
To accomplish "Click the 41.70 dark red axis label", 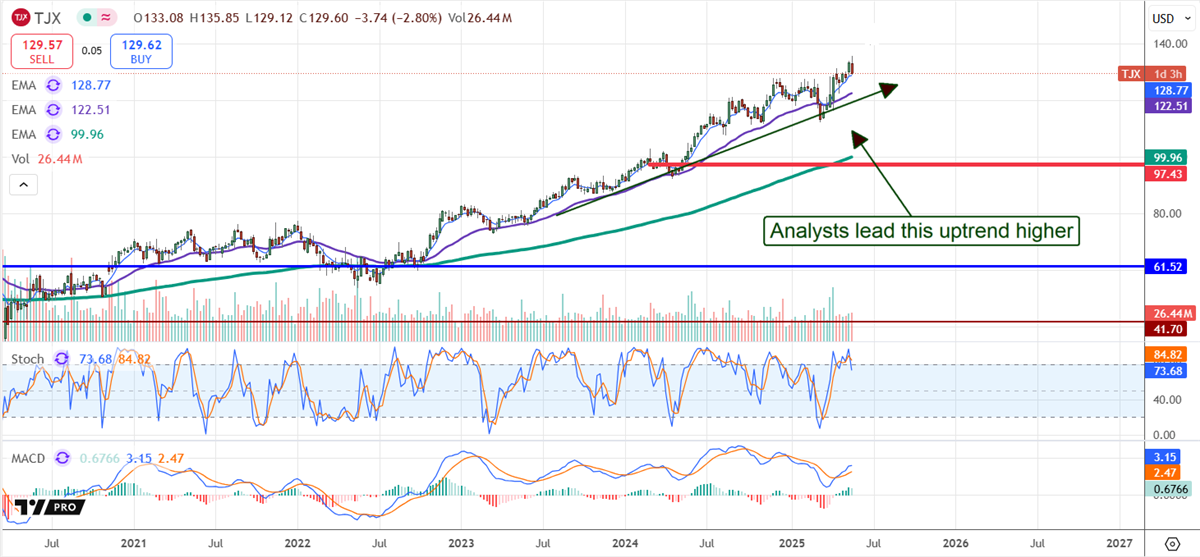I will tap(1167, 327).
